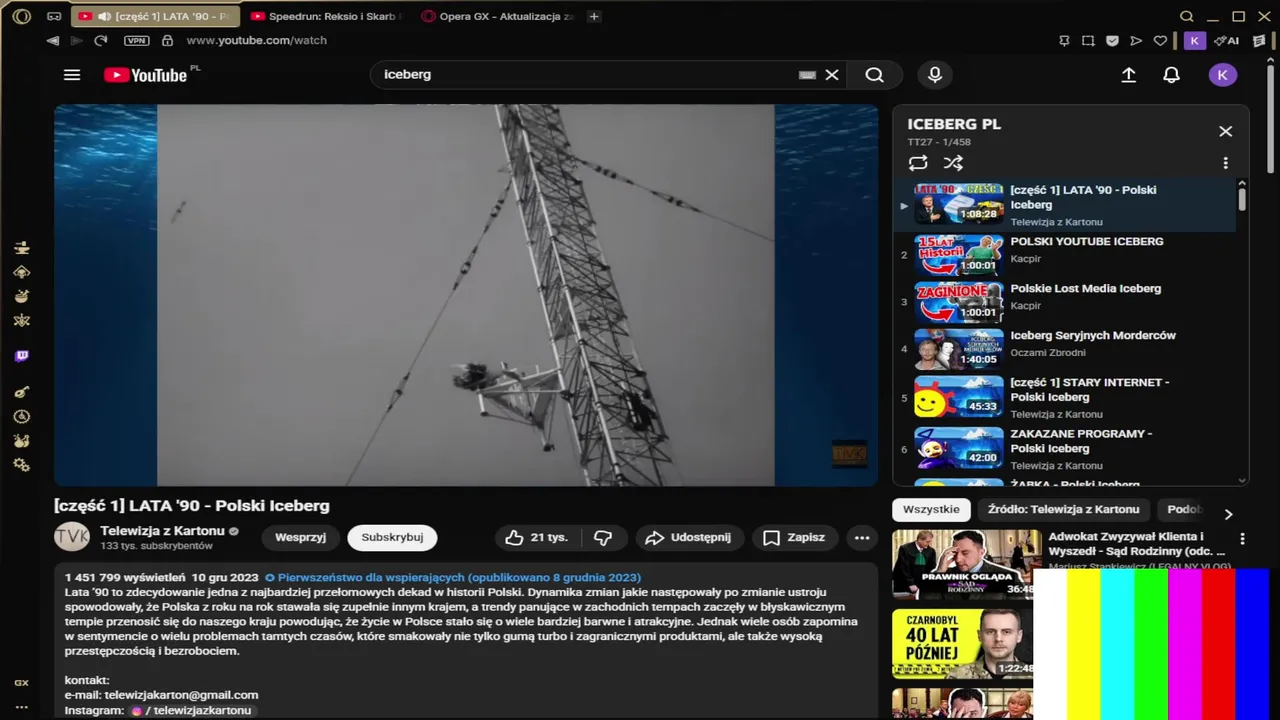Open a new tab with plus button
This screenshot has width=1280, height=720.
(594, 16)
